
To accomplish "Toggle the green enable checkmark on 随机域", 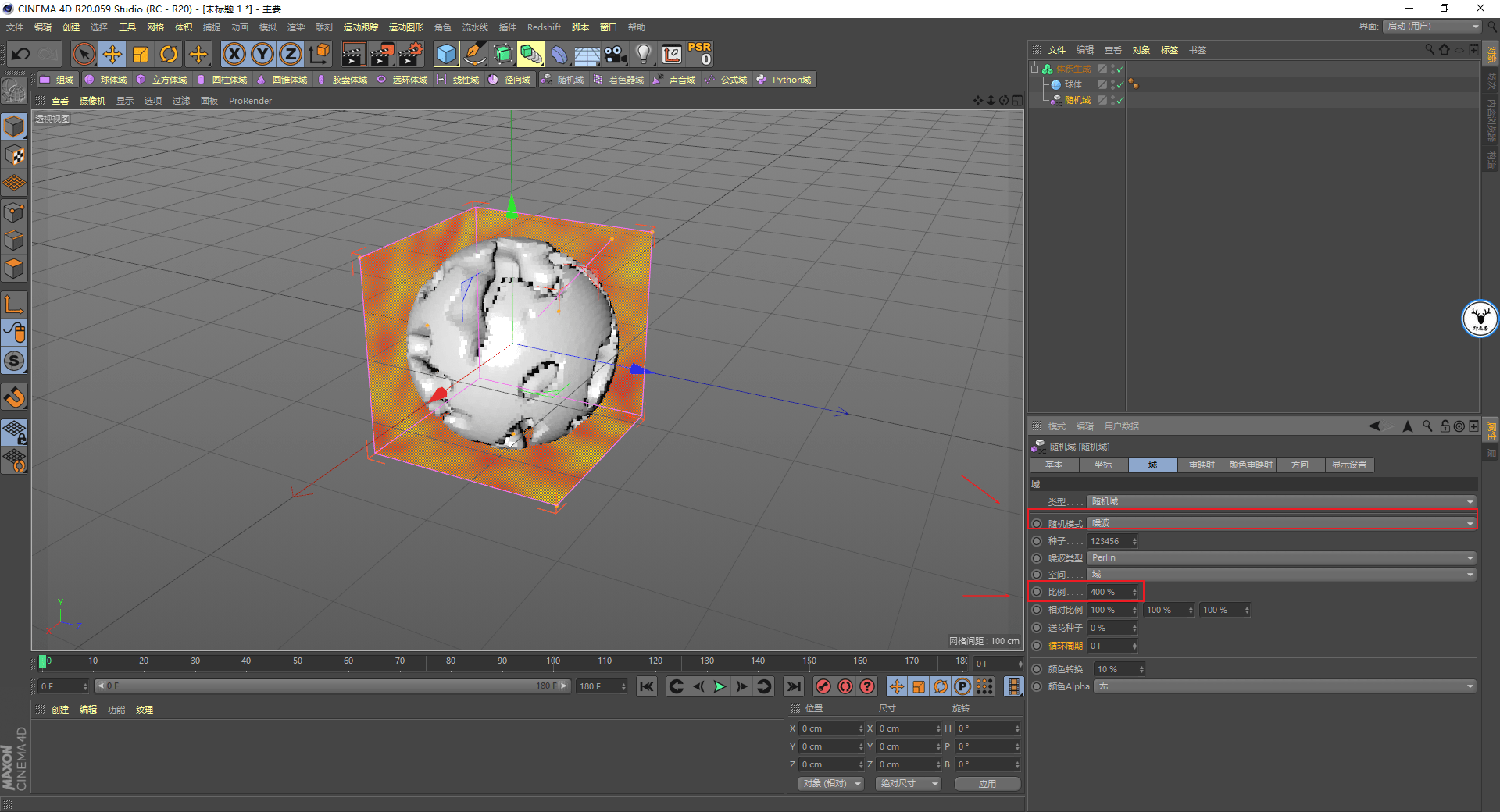I will (x=1119, y=100).
